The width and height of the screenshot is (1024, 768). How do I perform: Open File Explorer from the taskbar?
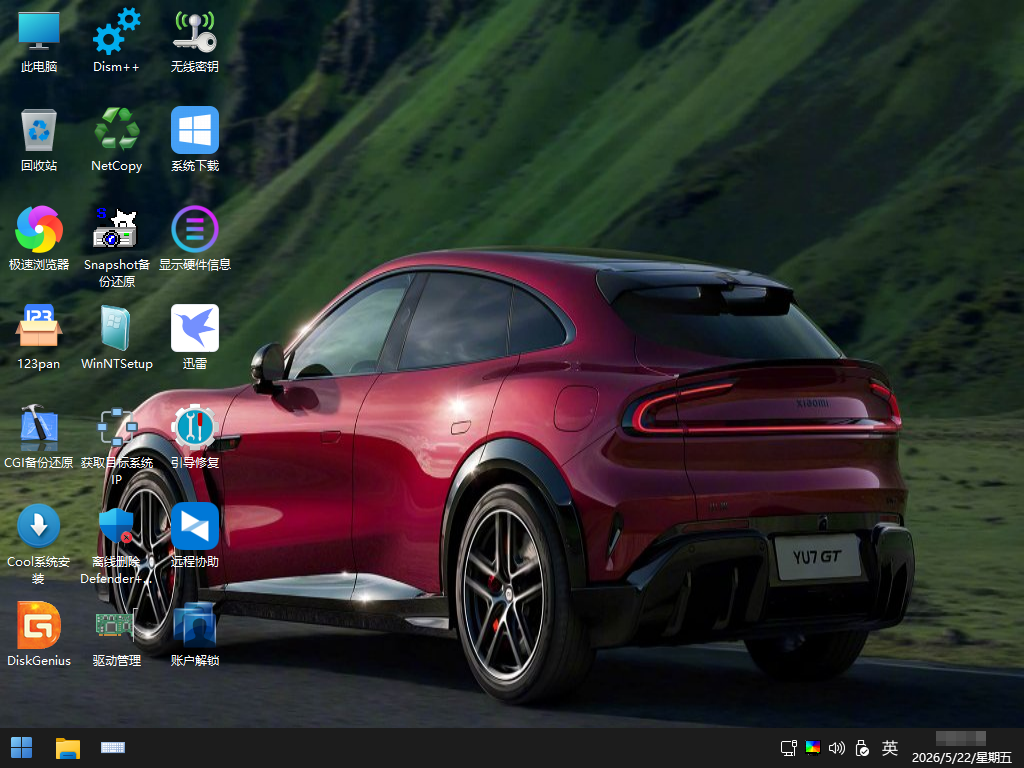click(x=68, y=748)
